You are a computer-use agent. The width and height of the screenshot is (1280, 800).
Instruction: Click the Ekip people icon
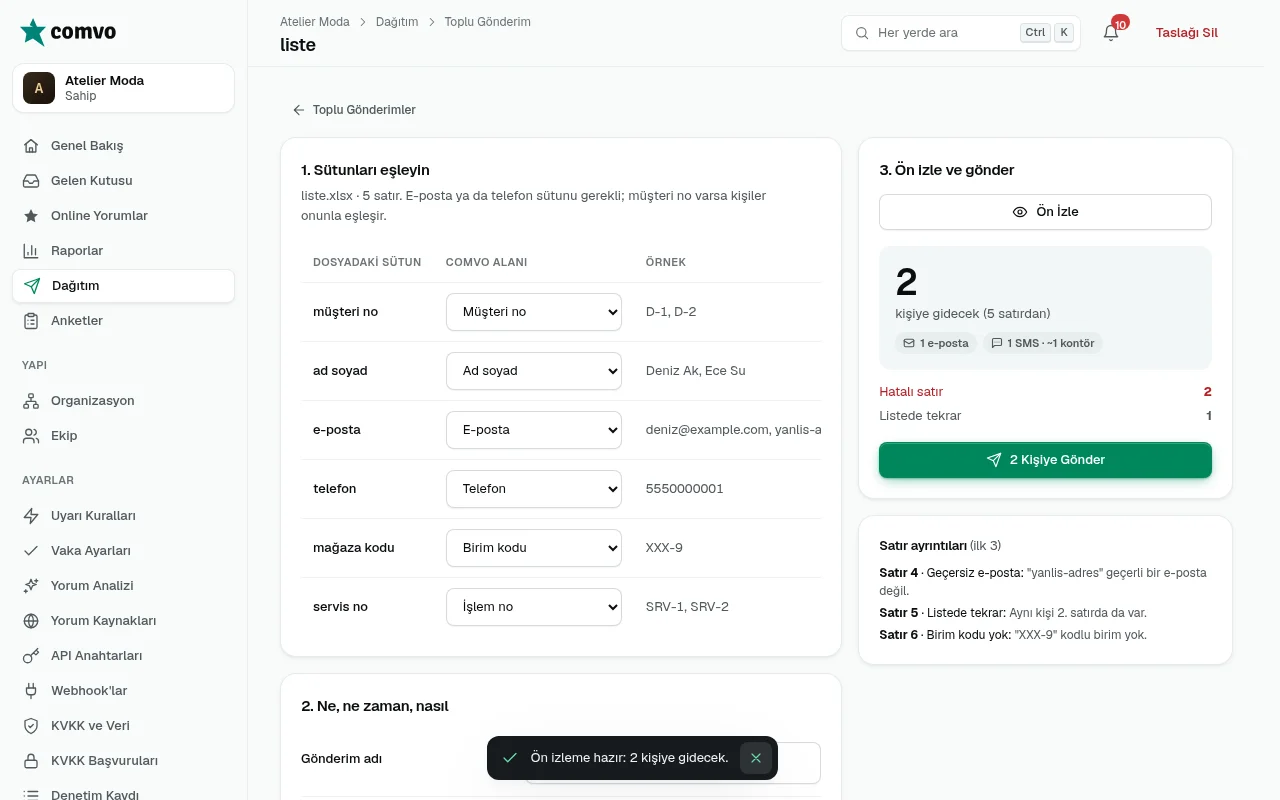click(x=31, y=436)
